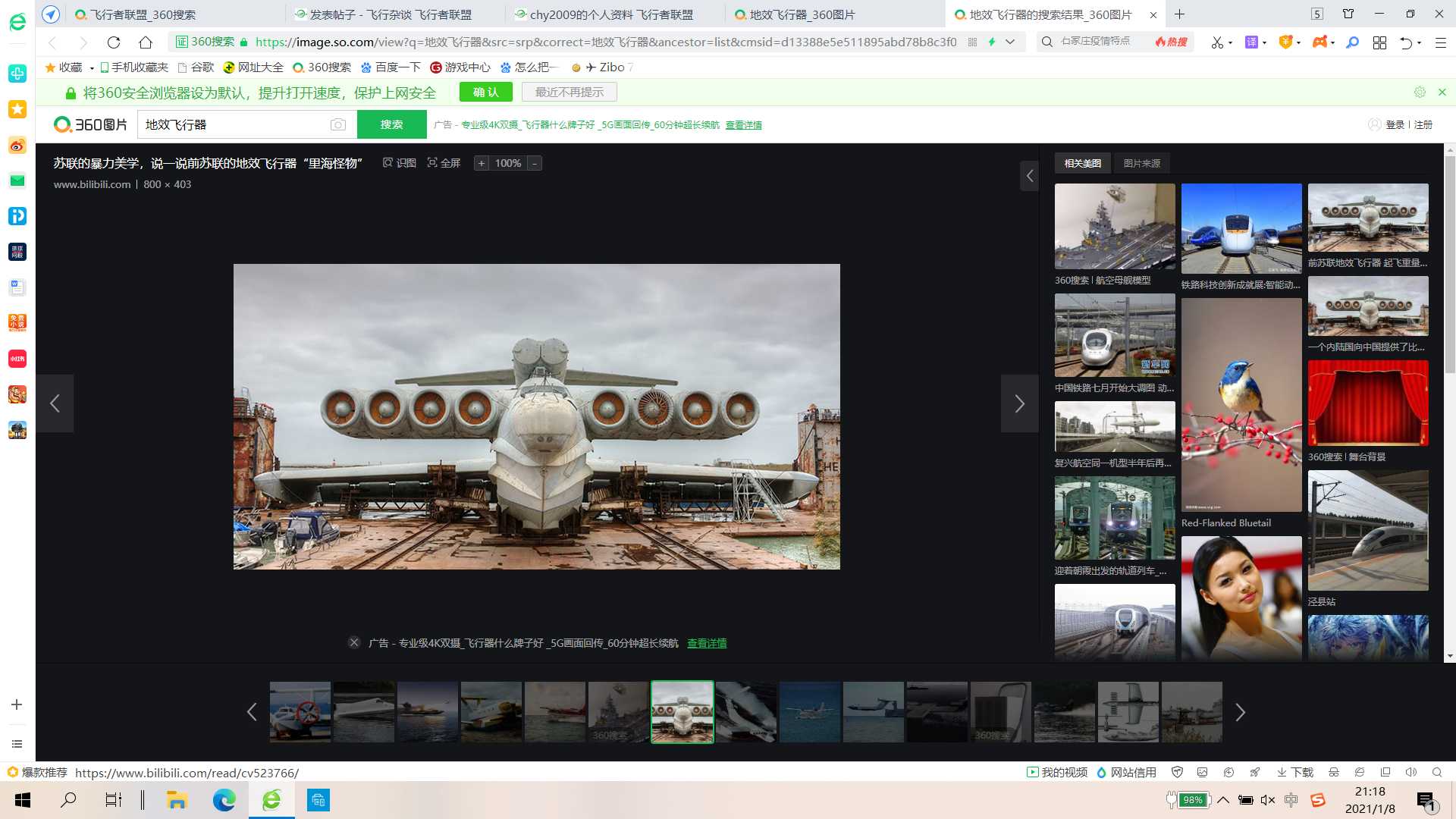Open the browser main menu icon
The height and width of the screenshot is (819, 1456).
click(x=1441, y=42)
